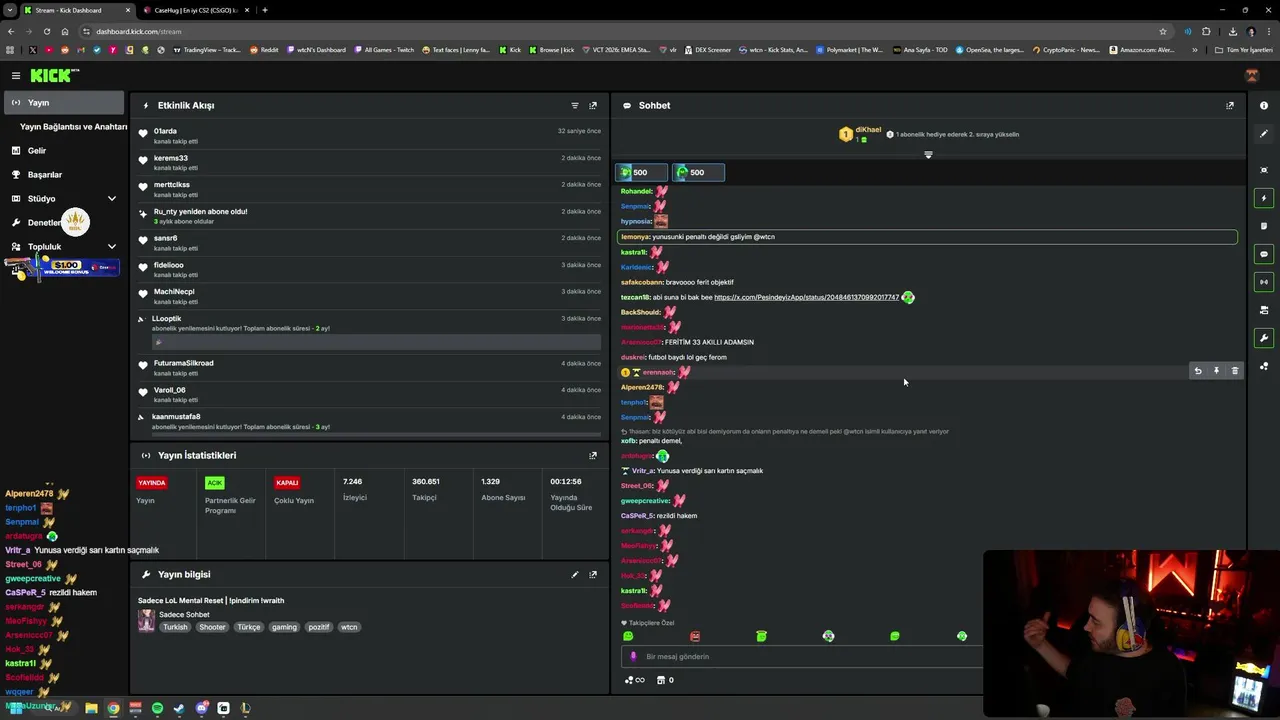Select the red emote in quick emote row
The height and width of the screenshot is (720, 1280).
pyautogui.click(x=695, y=636)
